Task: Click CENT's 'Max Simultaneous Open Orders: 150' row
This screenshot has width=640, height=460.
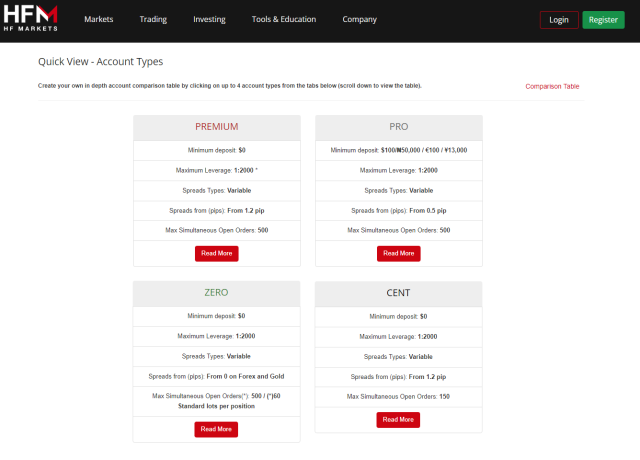Action: click(398, 397)
